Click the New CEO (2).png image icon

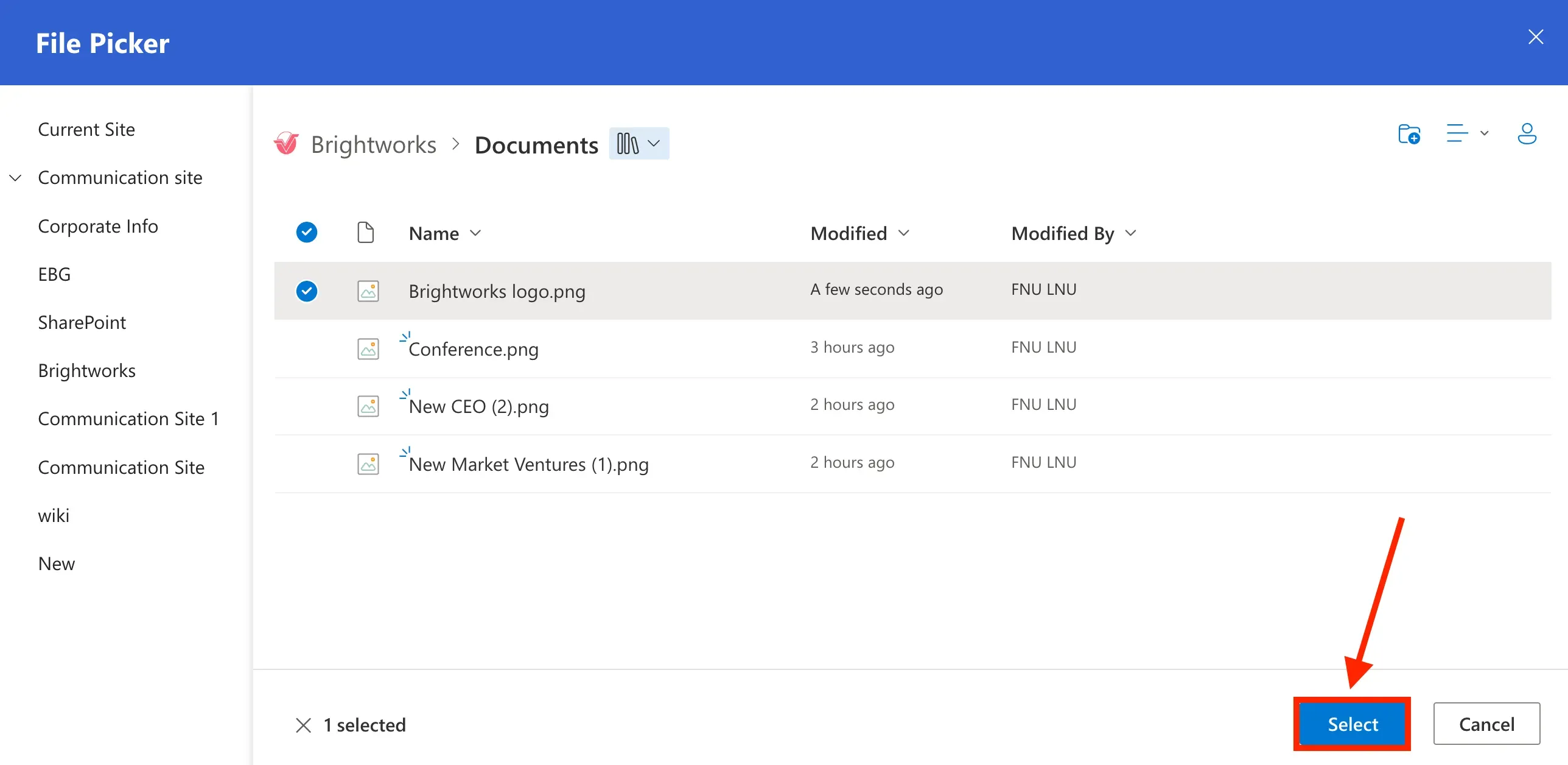(368, 406)
